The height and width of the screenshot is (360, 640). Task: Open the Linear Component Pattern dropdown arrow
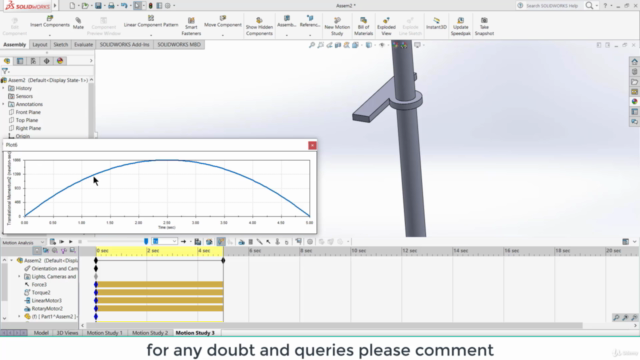(151, 35)
